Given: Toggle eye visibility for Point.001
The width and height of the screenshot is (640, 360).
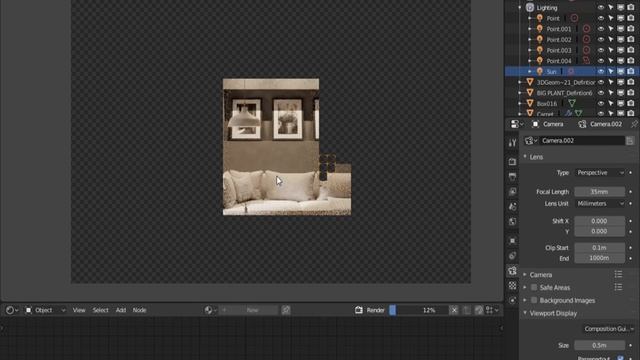Looking at the screenshot, I should 601,29.
